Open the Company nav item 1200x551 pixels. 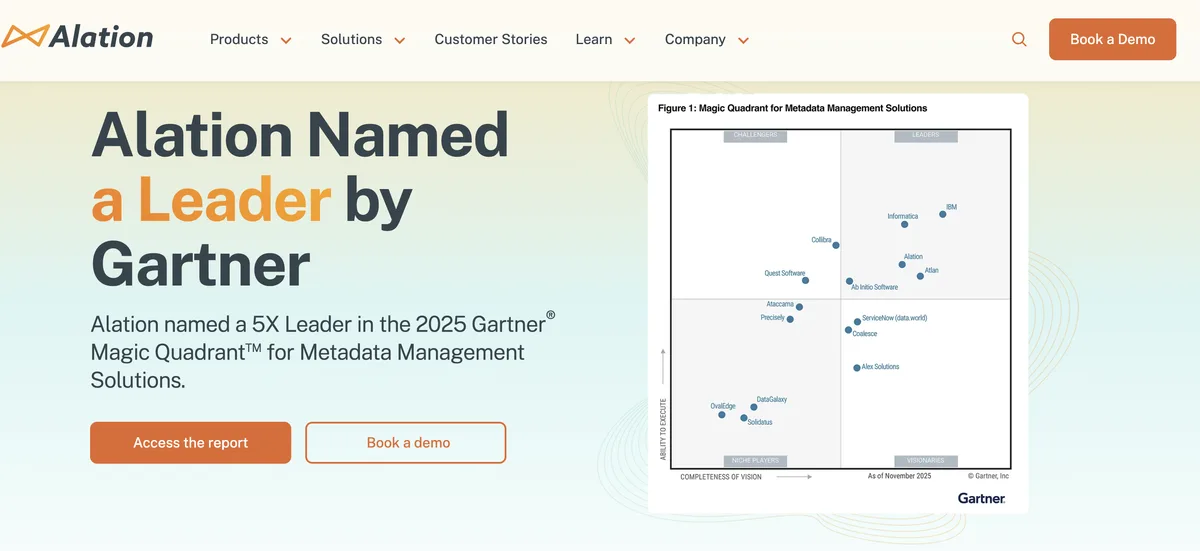pyautogui.click(x=695, y=40)
